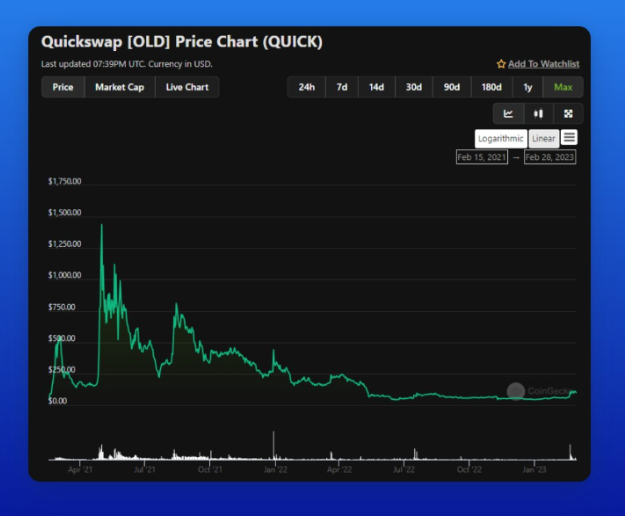Click the $1,000.00 axis label
625x516 pixels.
[x=65, y=275]
